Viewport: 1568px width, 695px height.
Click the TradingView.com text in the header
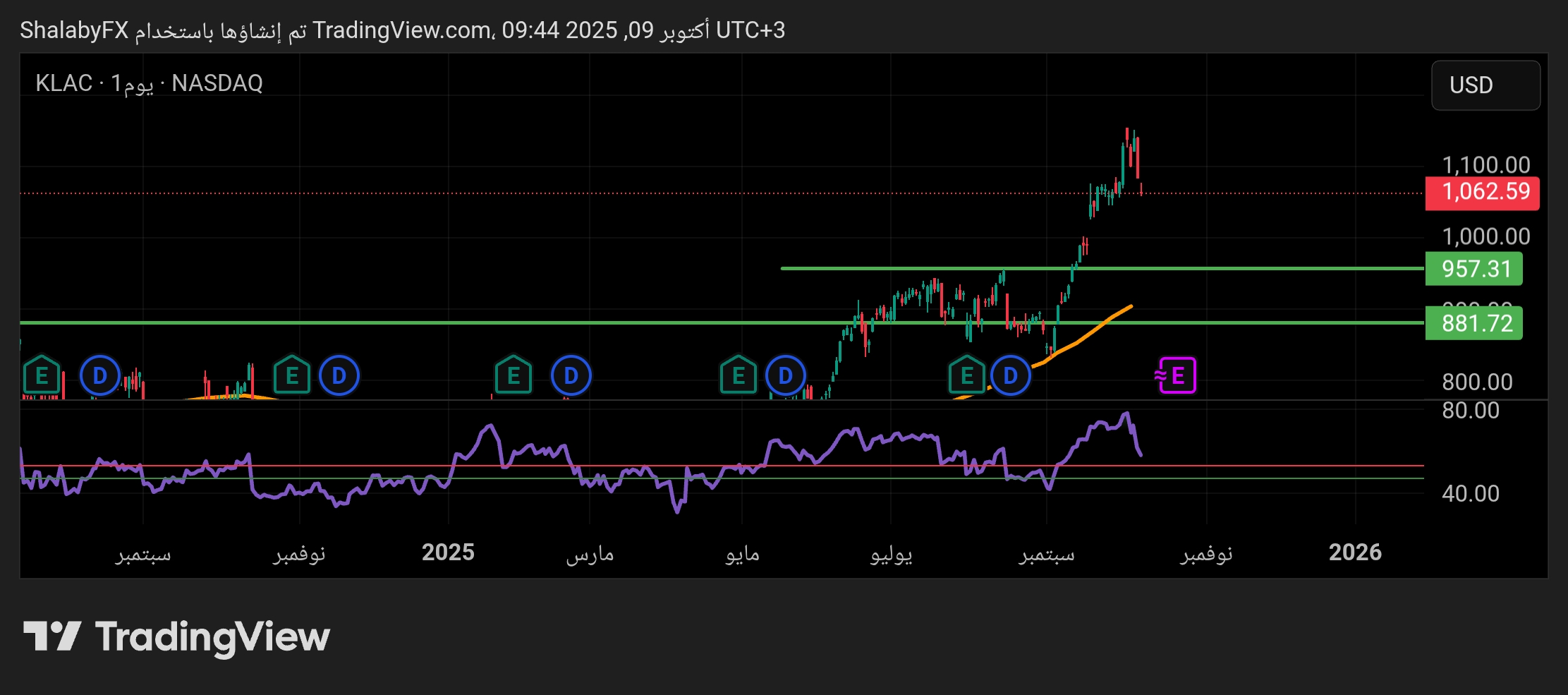403,30
